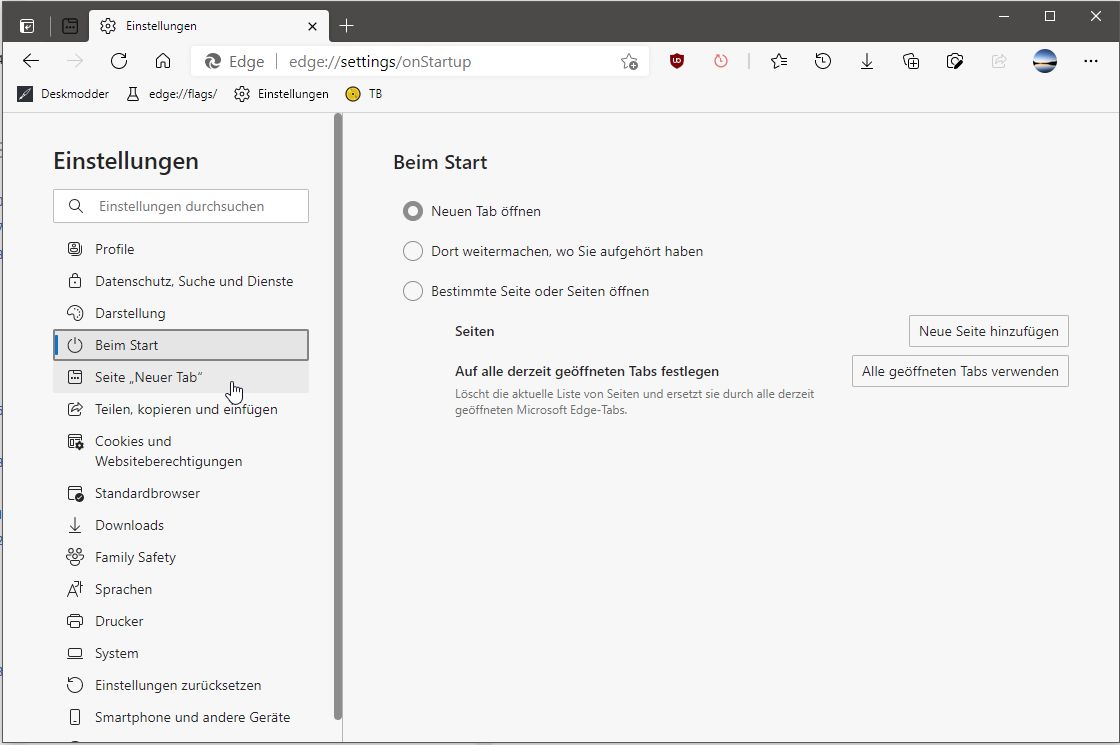Open Family Safety settings
This screenshot has width=1120, height=745.
pyautogui.click(x=181, y=557)
